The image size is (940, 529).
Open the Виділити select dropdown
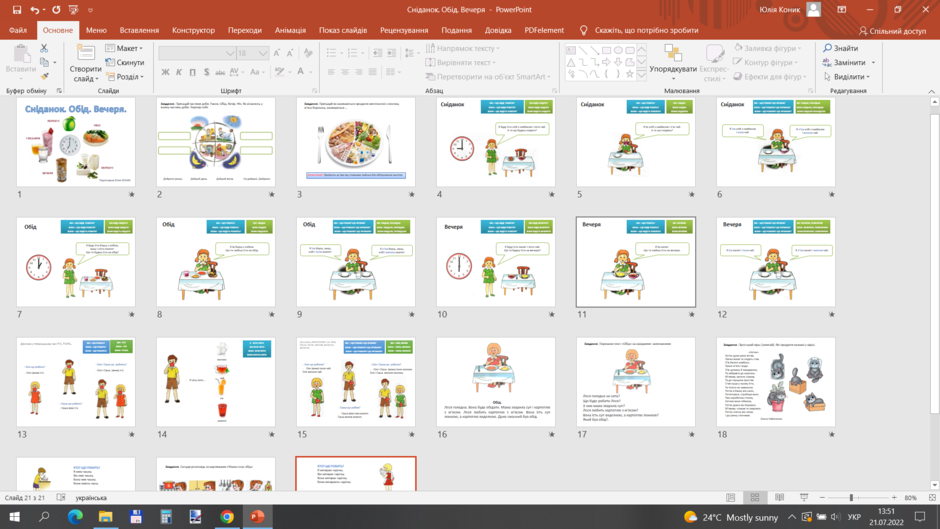pos(848,77)
